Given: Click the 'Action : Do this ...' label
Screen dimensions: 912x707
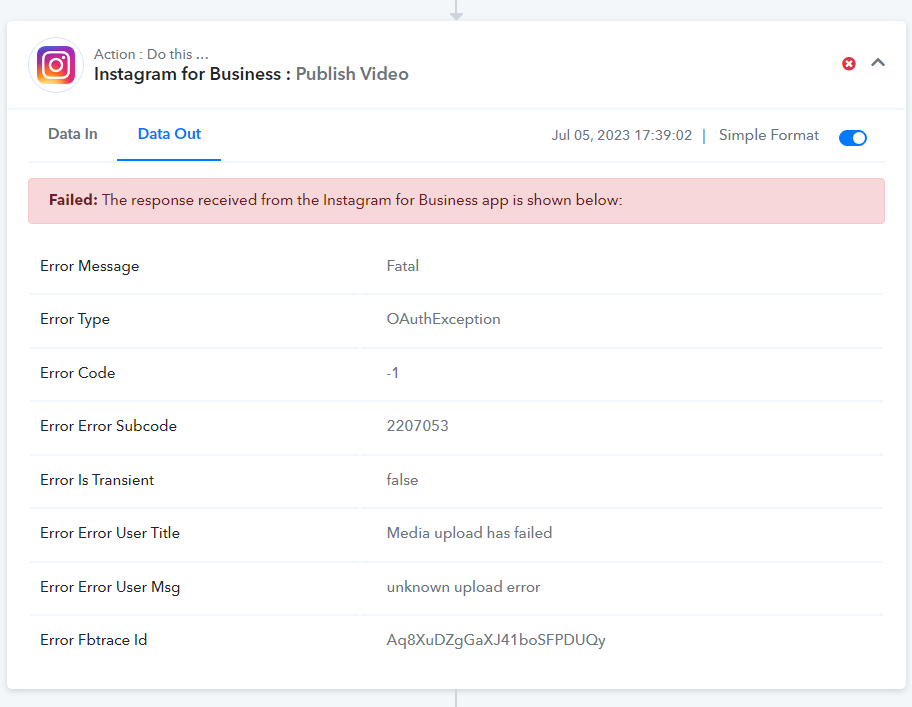Looking at the screenshot, I should click(x=151, y=54).
